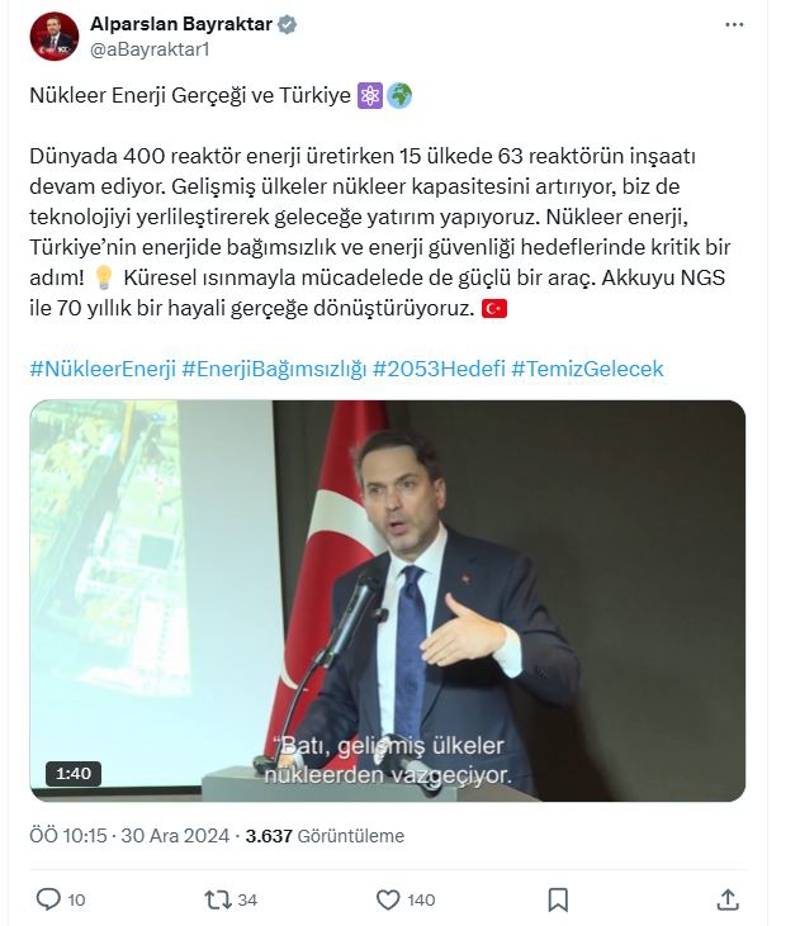Click the retweet arrows icon
800x926 pixels.
click(x=217, y=899)
